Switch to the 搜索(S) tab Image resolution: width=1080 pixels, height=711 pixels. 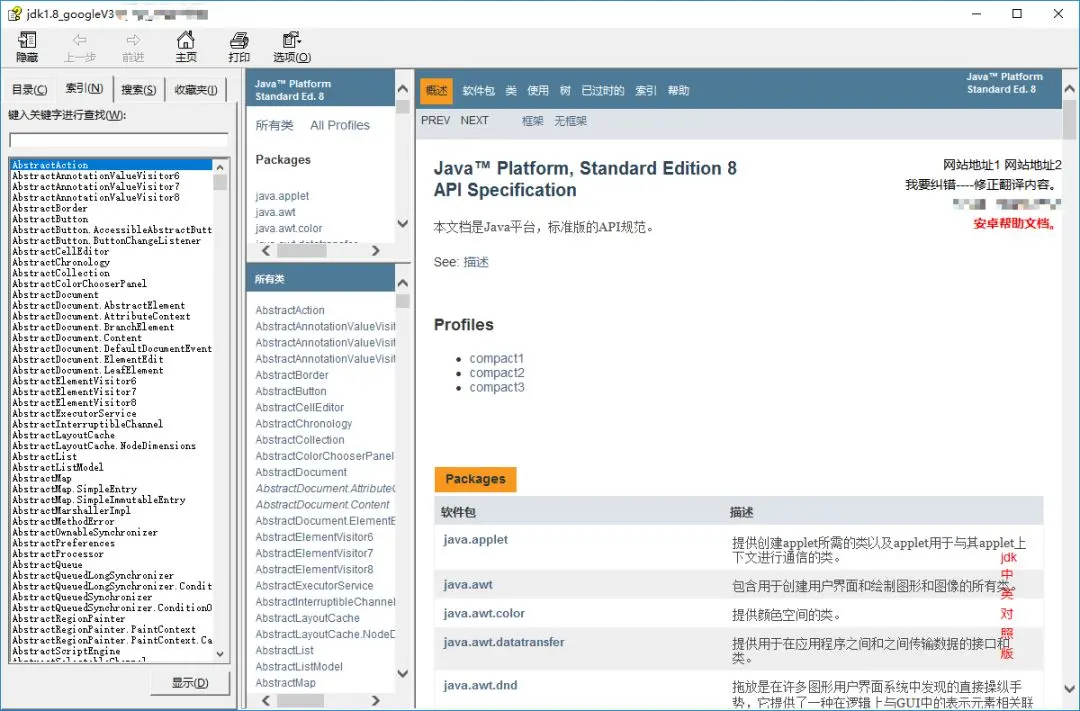point(138,90)
